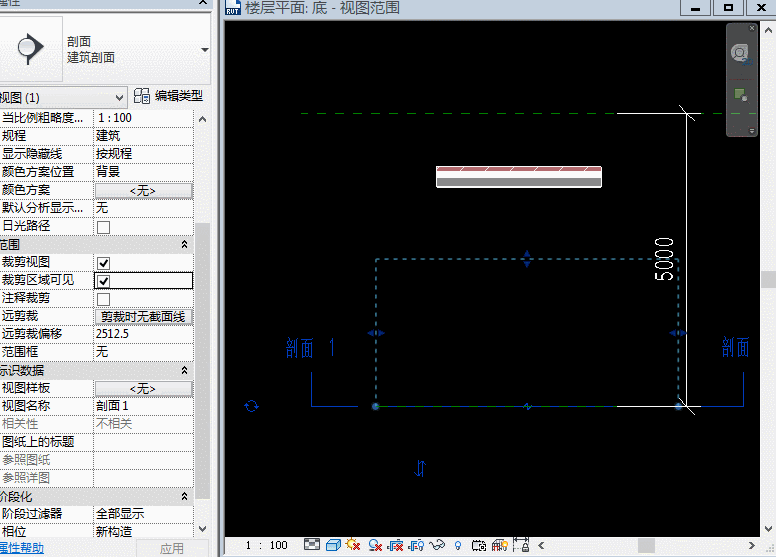
Task: Click the 1 : 100 view scale
Action: point(266,545)
